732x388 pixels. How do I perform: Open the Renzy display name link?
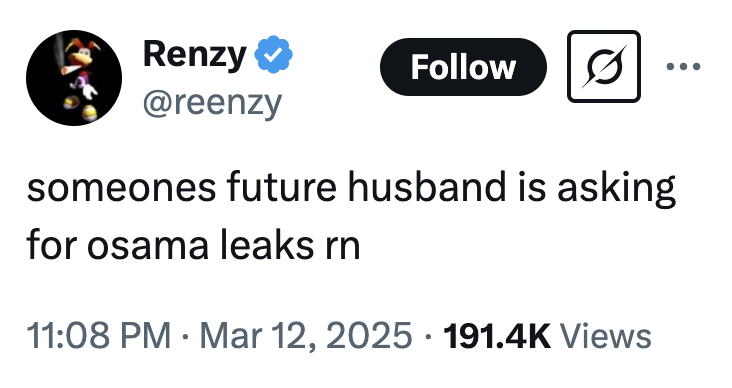[x=195, y=55]
